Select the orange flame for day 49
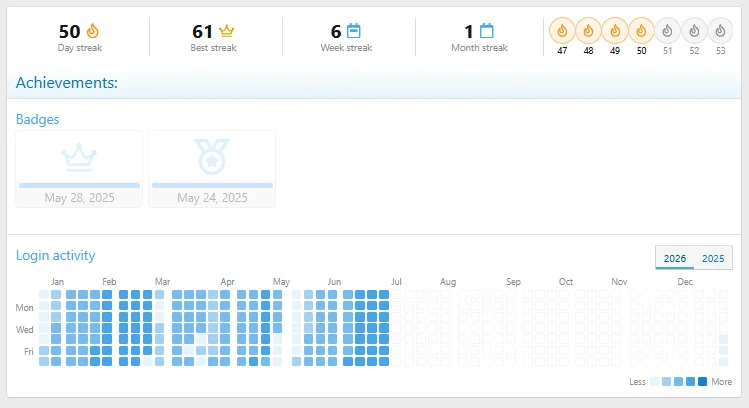The width and height of the screenshot is (749, 408). click(x=615, y=31)
